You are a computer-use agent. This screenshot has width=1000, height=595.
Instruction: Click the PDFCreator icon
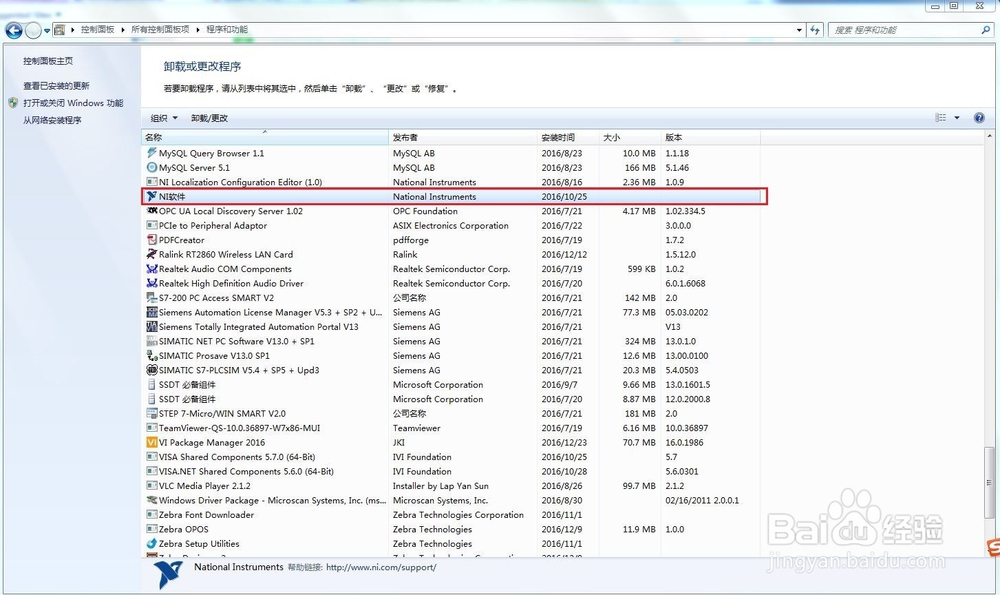(x=152, y=240)
